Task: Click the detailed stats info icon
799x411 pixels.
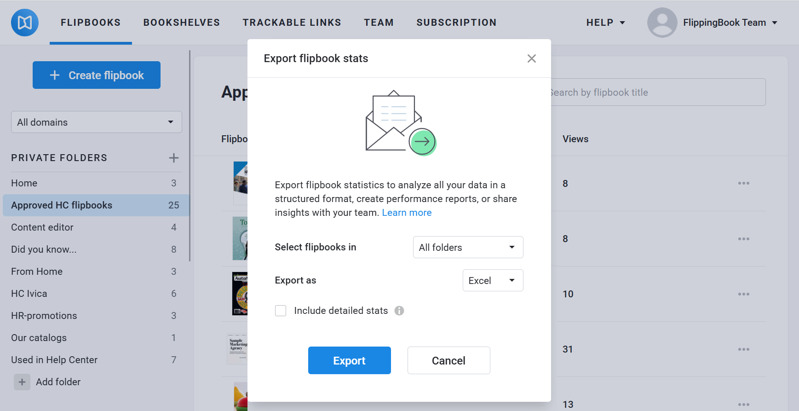Action: pyautogui.click(x=399, y=311)
